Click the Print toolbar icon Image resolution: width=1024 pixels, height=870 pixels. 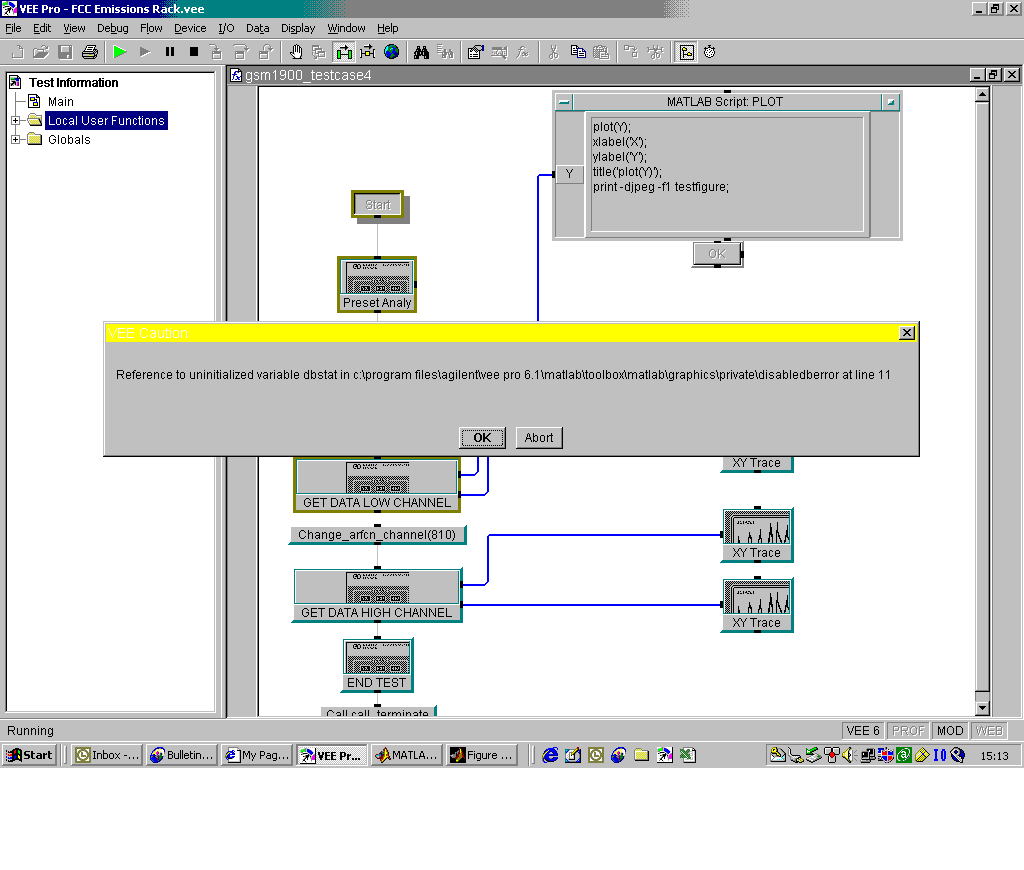[x=89, y=52]
